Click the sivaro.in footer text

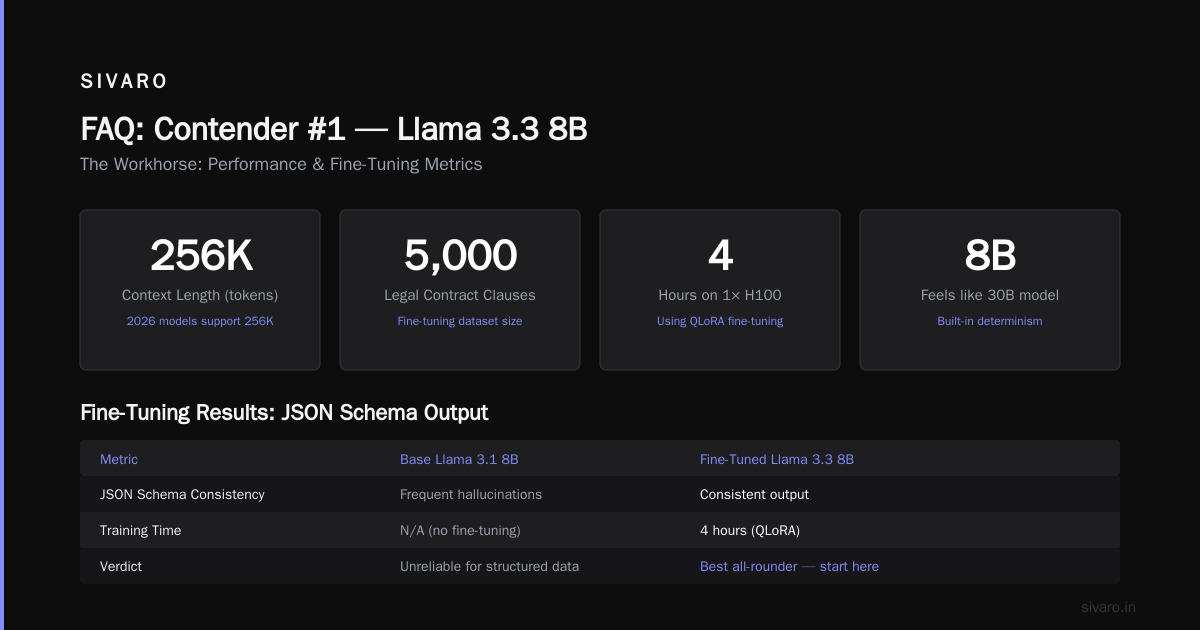click(1109, 607)
